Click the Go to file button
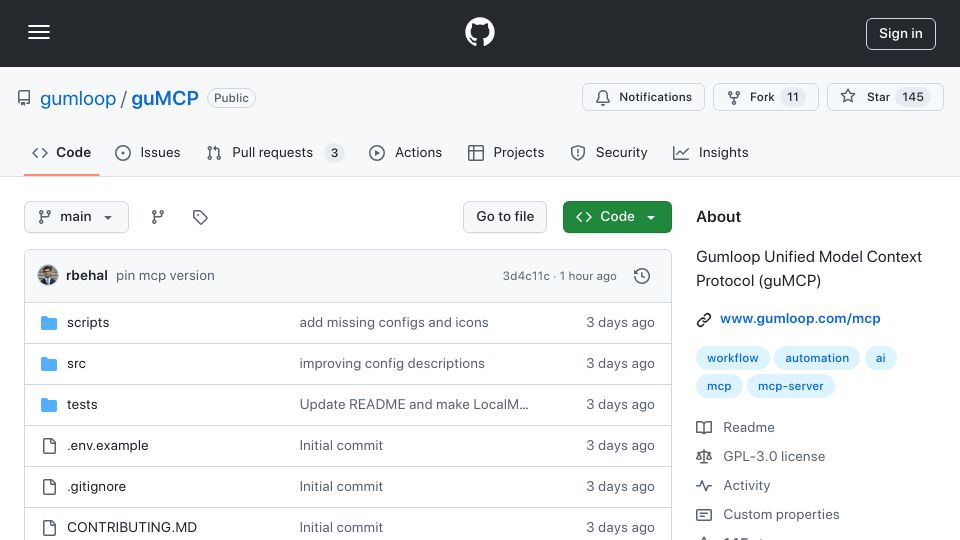 point(505,217)
